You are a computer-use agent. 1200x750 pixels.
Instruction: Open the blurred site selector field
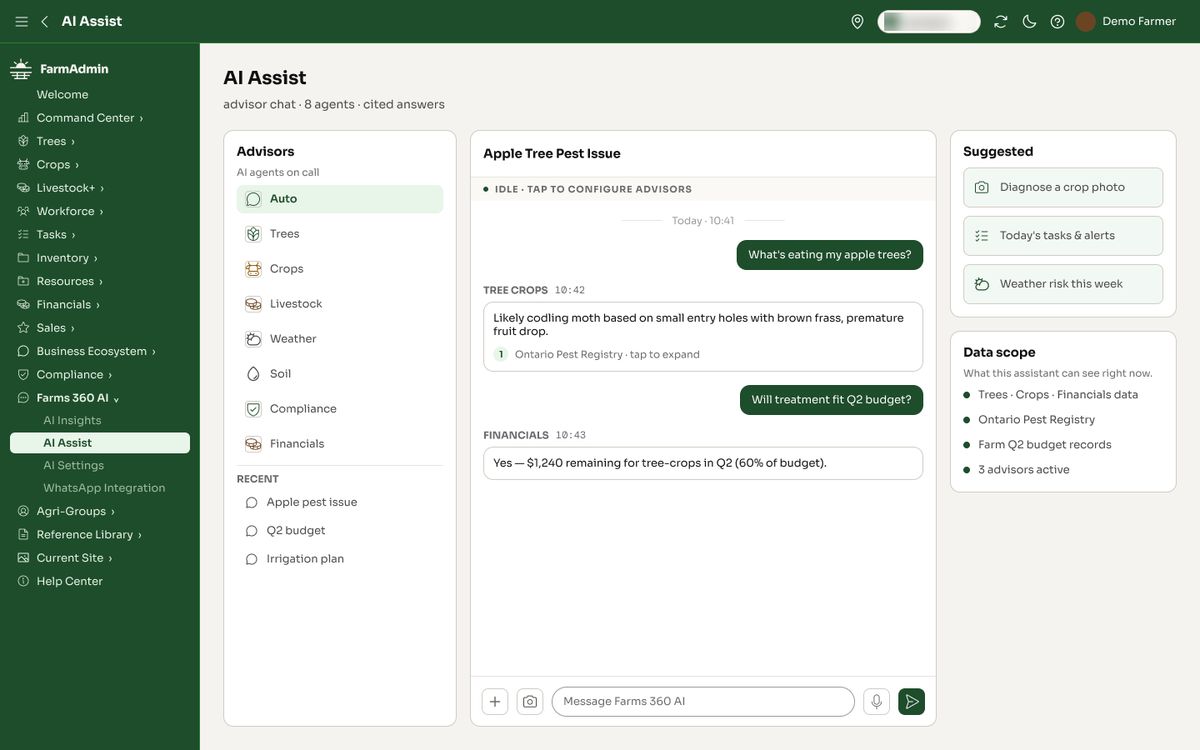(929, 21)
